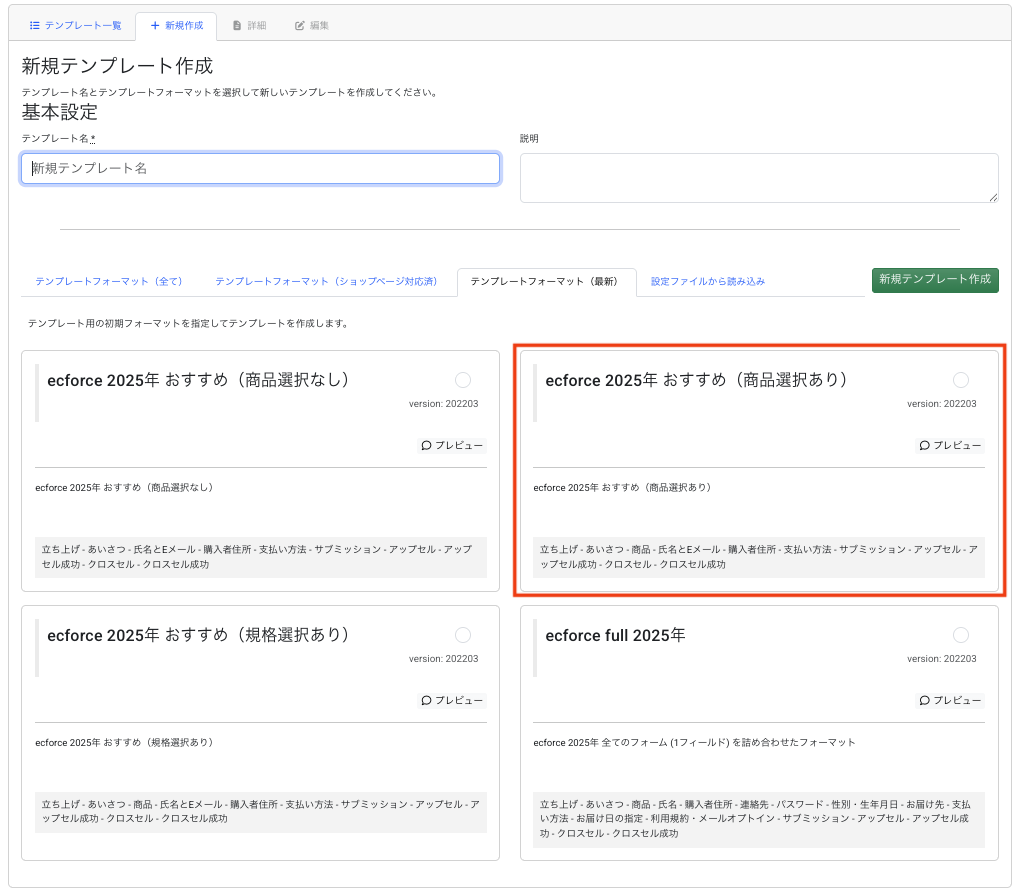The height and width of the screenshot is (894, 1017).
Task: Click version text in 商品選択なし card
Action: [x=443, y=404]
